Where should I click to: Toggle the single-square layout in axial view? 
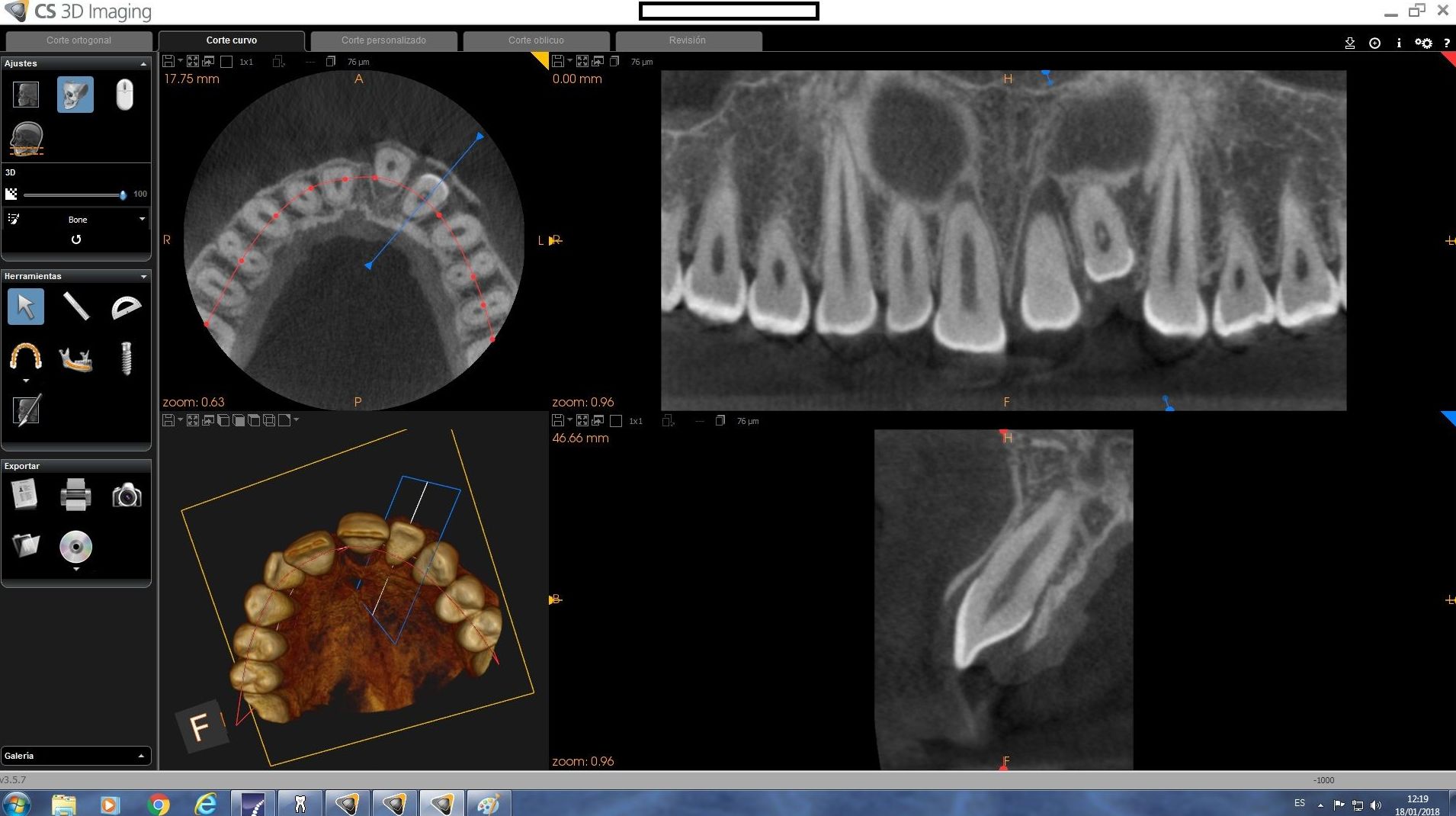pyautogui.click(x=226, y=62)
